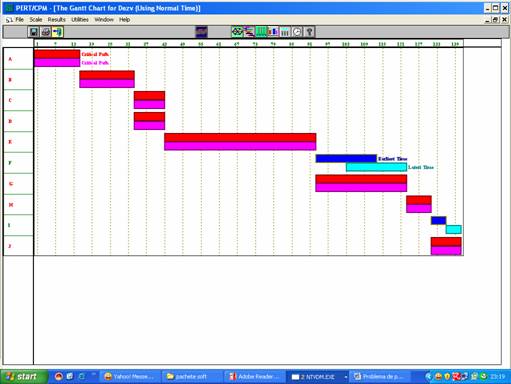The image size is (511, 384).
Task: Click the colored bar chart toolbar icon
Action: click(x=273, y=32)
